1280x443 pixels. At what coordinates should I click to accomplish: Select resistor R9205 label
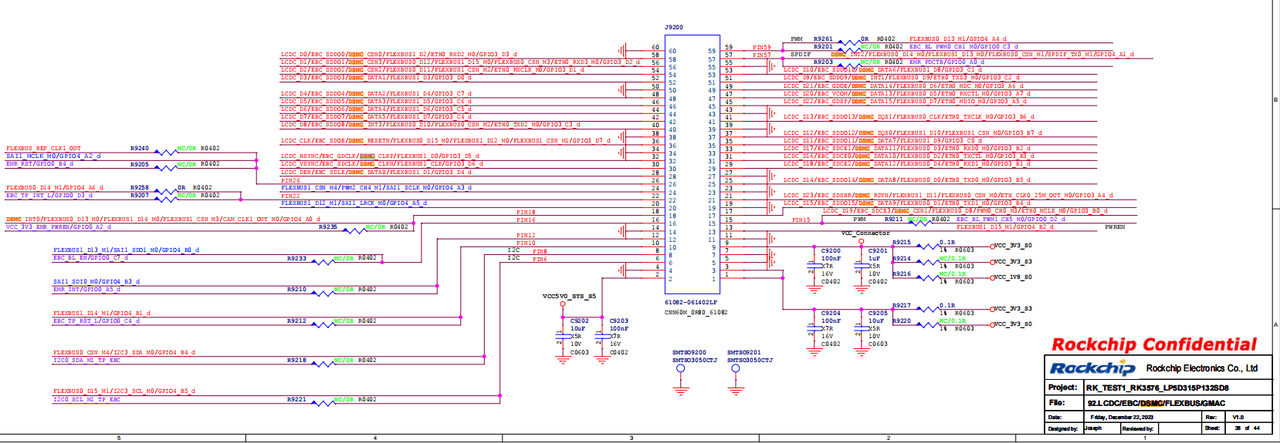point(140,164)
